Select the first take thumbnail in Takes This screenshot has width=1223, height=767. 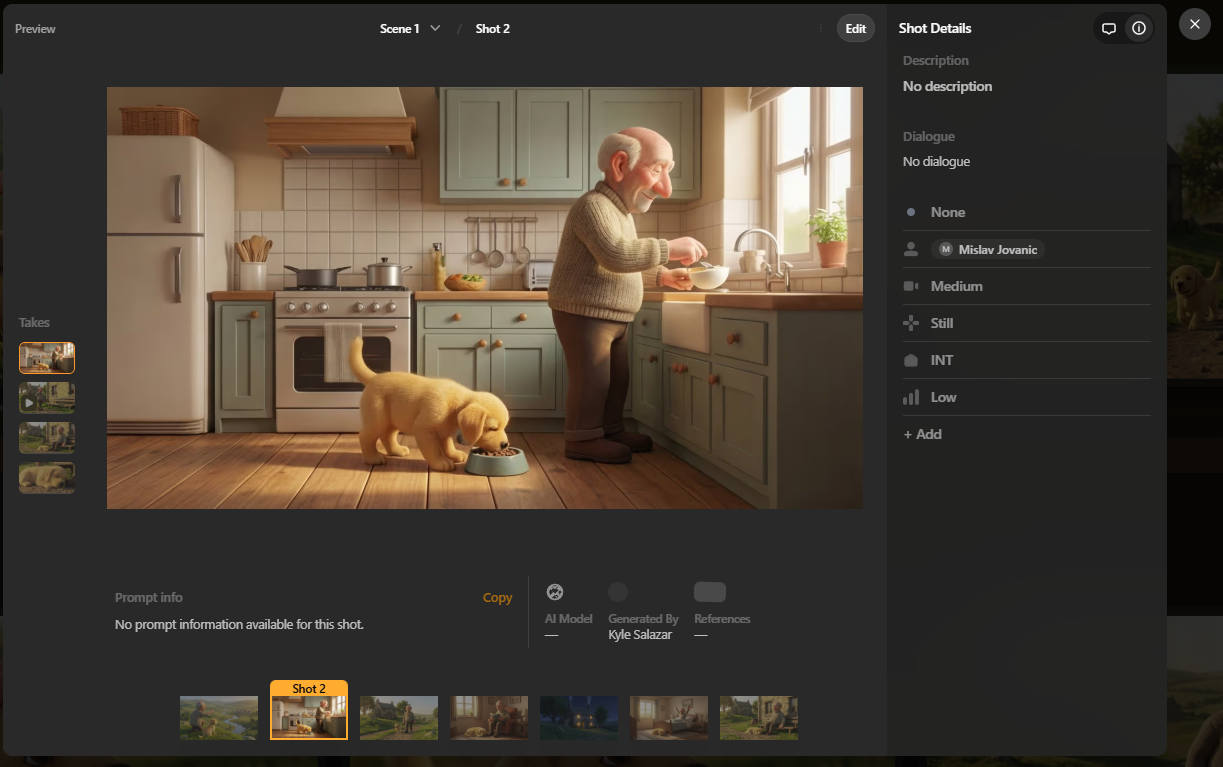point(46,357)
